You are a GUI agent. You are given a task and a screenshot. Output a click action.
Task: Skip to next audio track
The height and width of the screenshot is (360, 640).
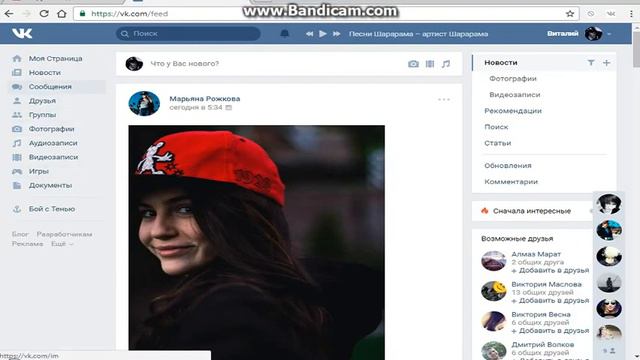click(x=336, y=34)
